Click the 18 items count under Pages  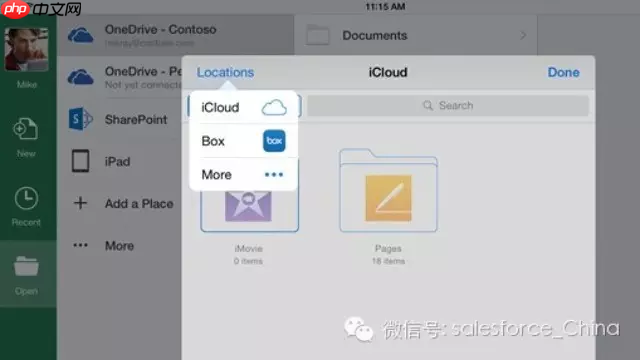tap(388, 261)
